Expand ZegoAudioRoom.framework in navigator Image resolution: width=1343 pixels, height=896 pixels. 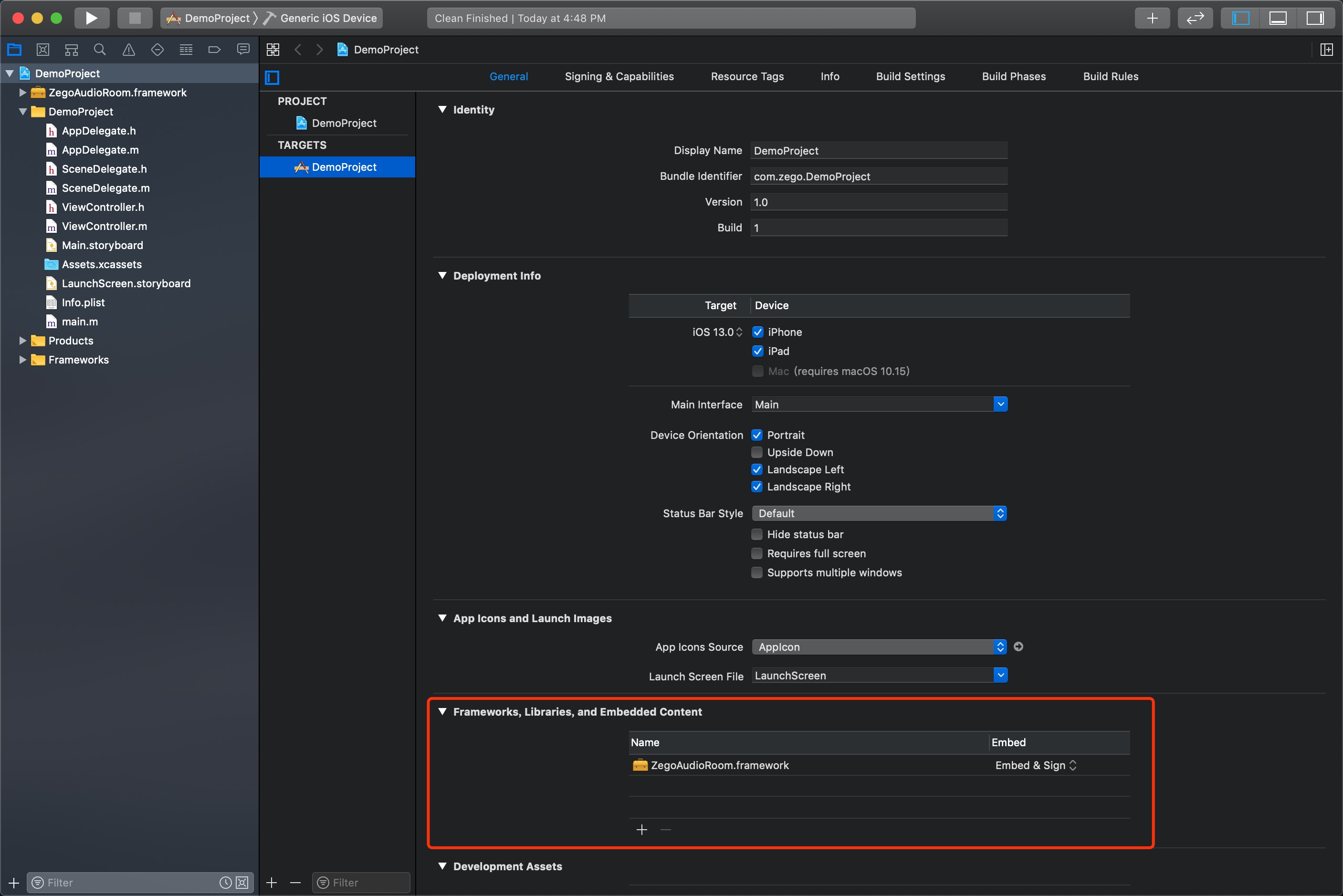click(23, 93)
